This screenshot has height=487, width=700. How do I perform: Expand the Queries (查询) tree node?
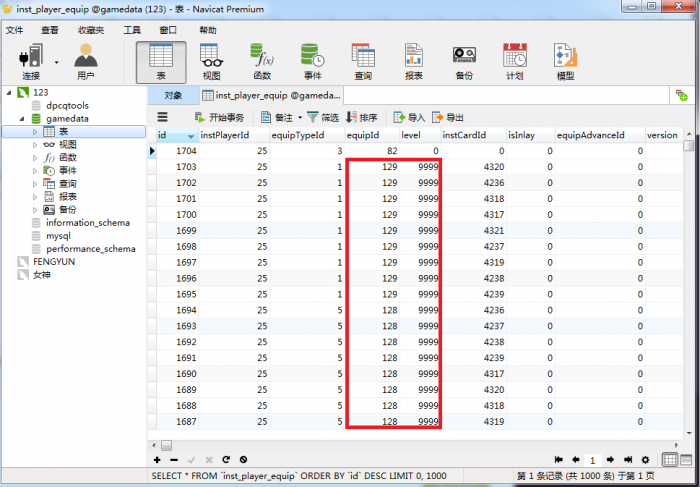coord(35,183)
